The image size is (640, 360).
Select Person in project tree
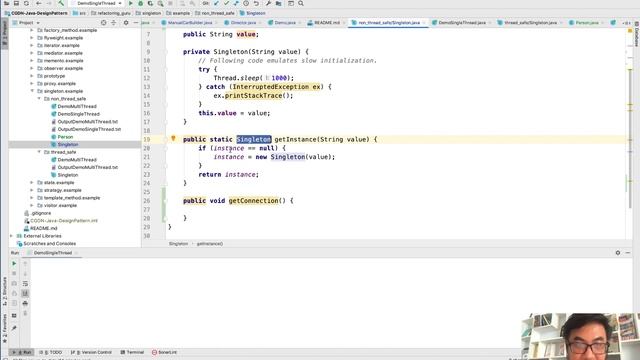[65, 137]
